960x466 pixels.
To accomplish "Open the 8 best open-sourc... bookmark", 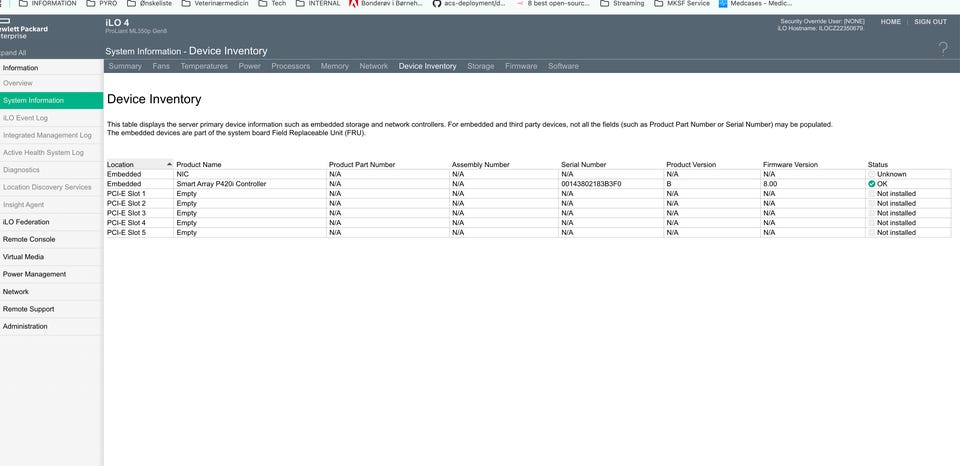I will (553, 4).
